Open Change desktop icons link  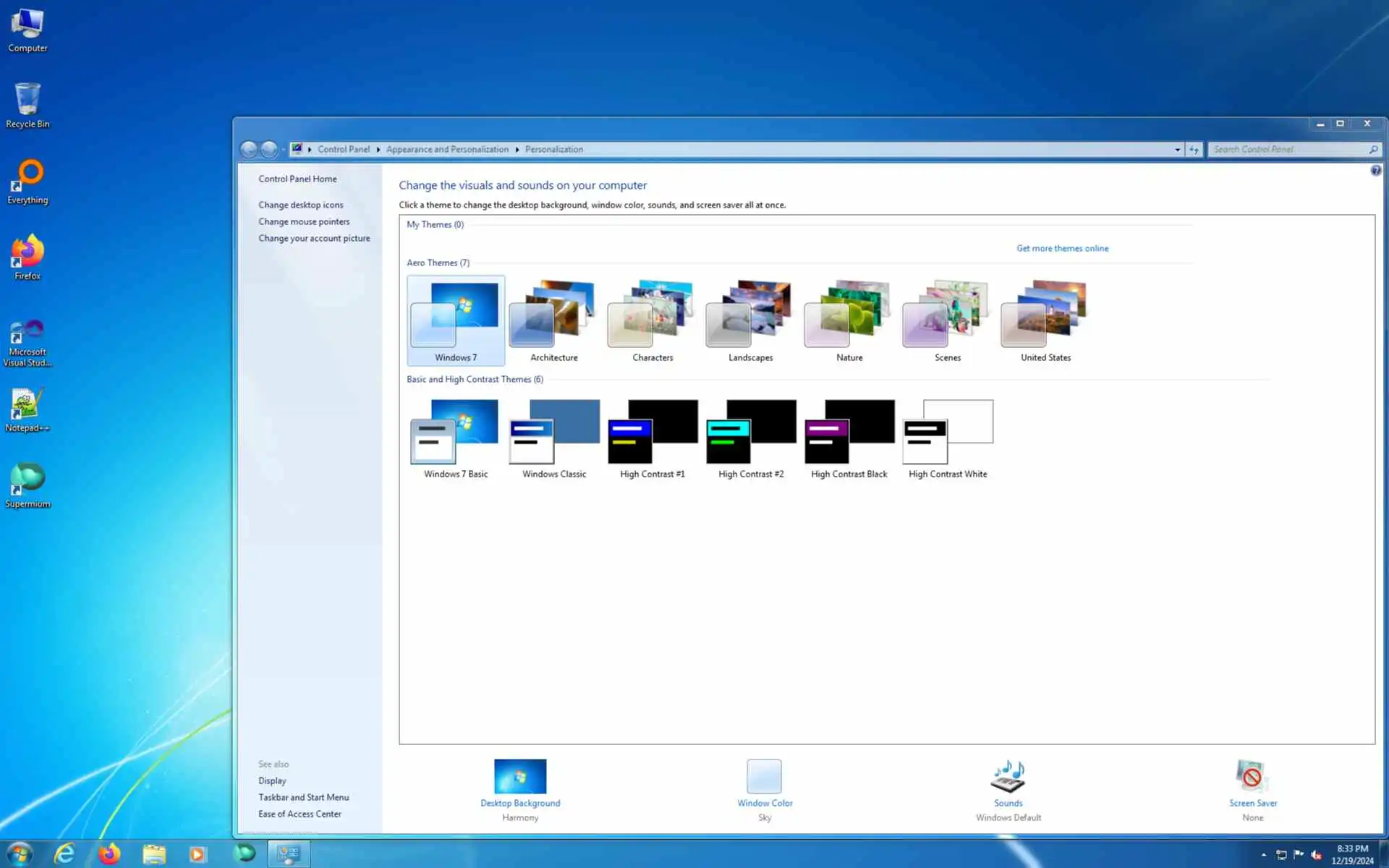[300, 205]
